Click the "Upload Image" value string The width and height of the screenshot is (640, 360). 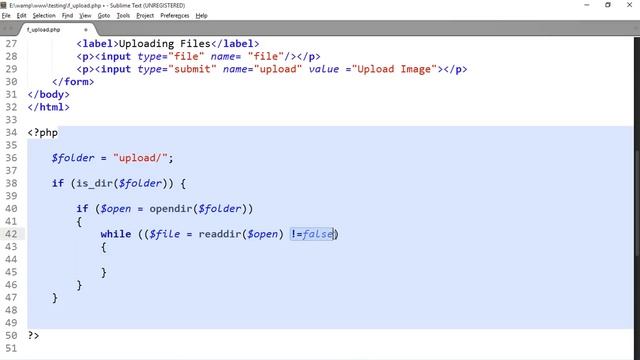click(x=394, y=69)
